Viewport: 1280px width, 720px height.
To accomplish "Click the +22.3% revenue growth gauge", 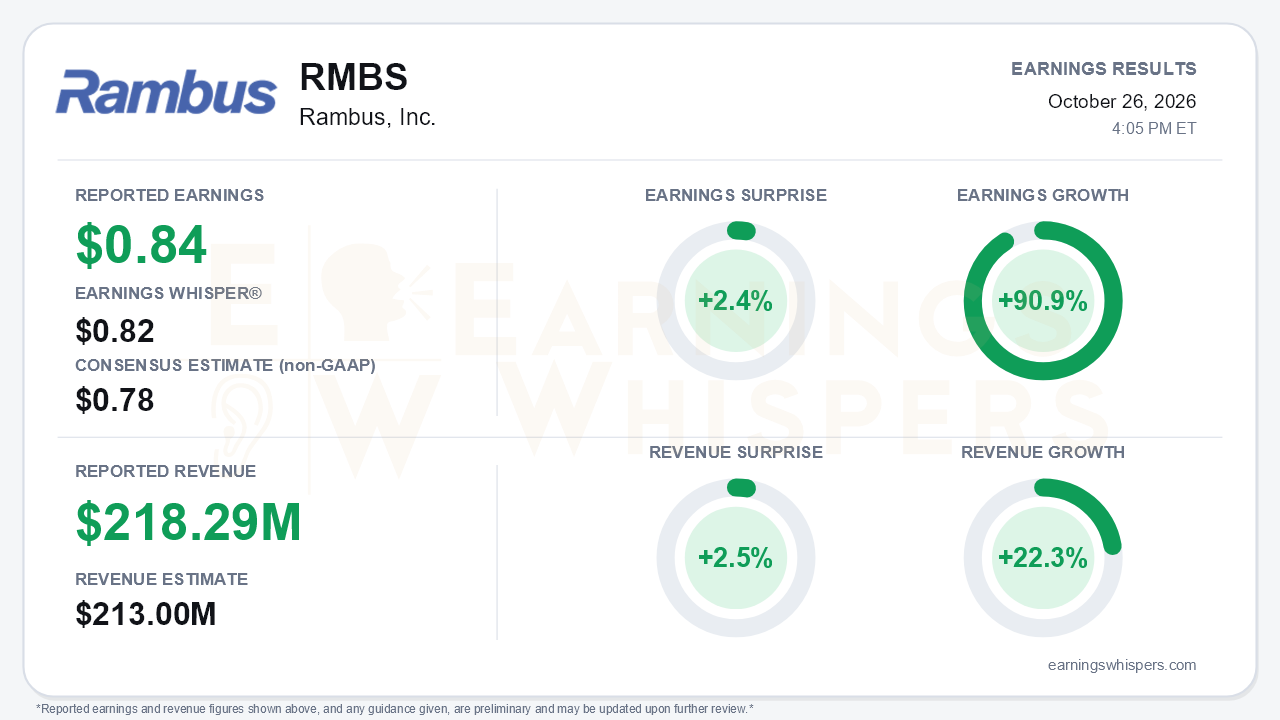I will pyautogui.click(x=1043, y=558).
